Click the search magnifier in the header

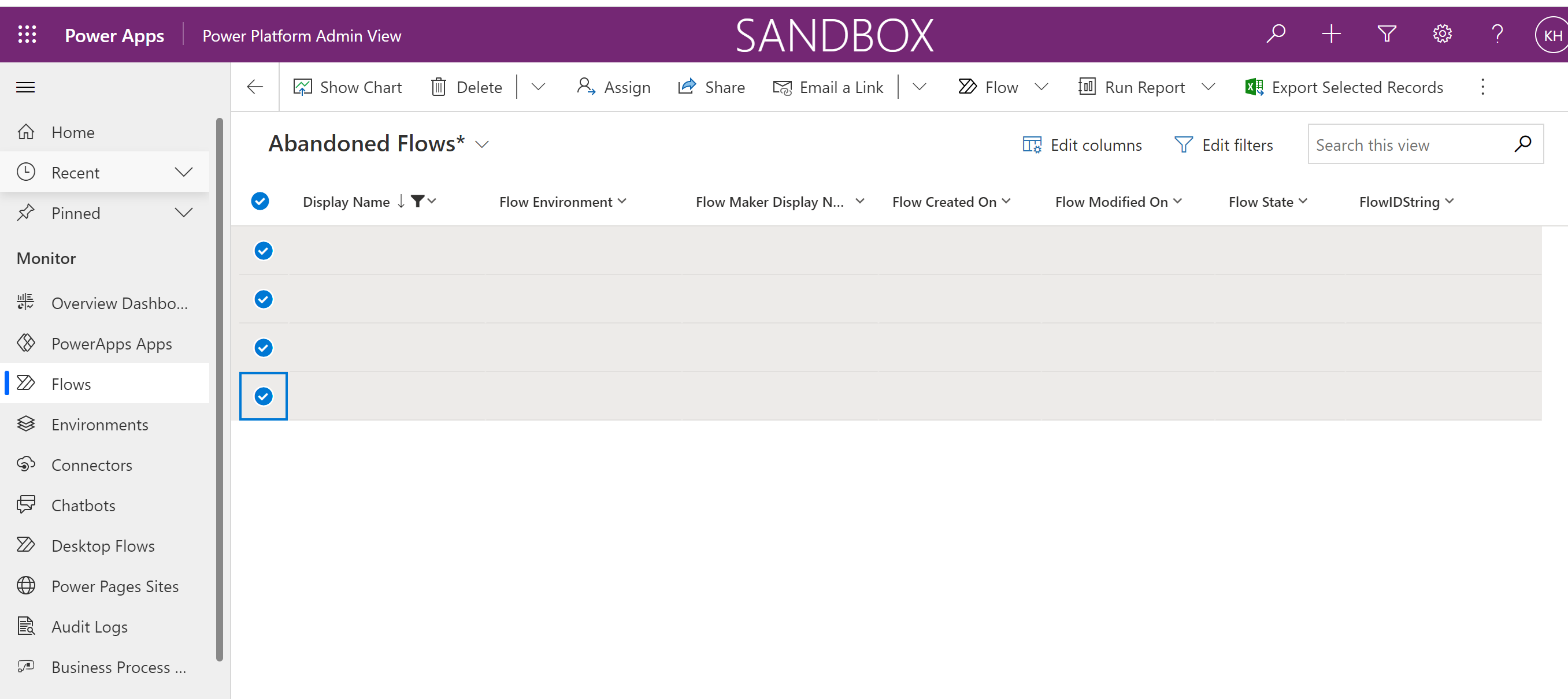point(1276,34)
